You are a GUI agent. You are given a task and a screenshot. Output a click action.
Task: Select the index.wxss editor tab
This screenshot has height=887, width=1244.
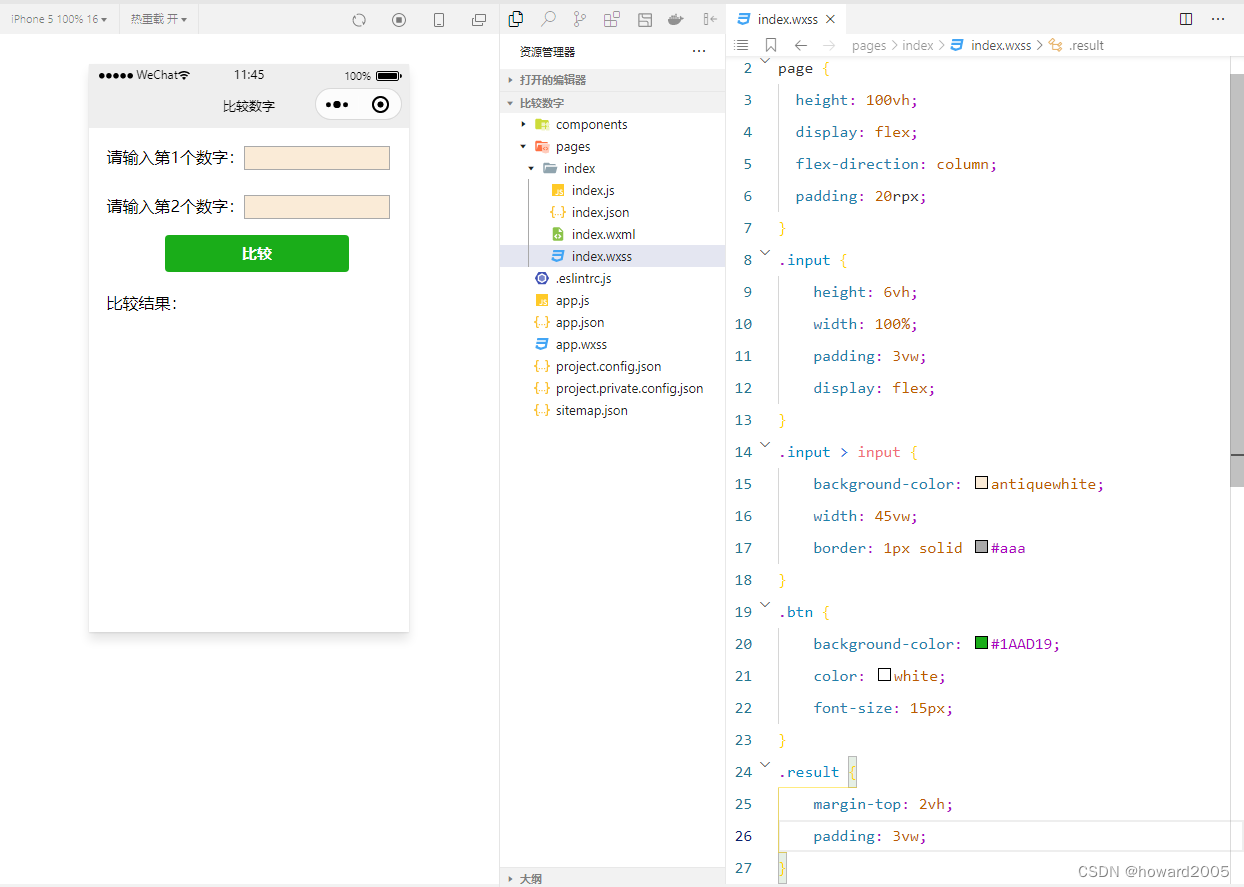pos(787,19)
